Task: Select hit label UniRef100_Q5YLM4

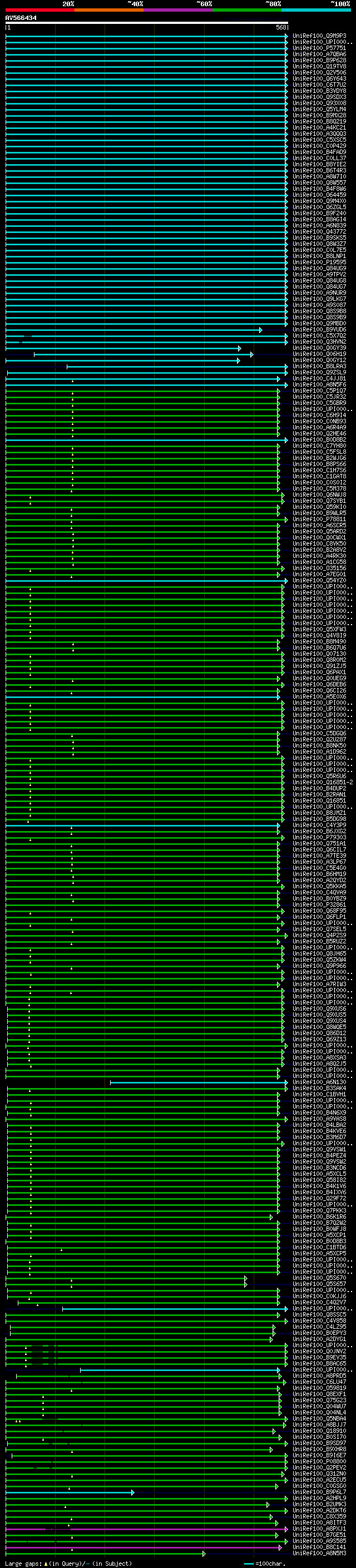Action: coord(319,110)
